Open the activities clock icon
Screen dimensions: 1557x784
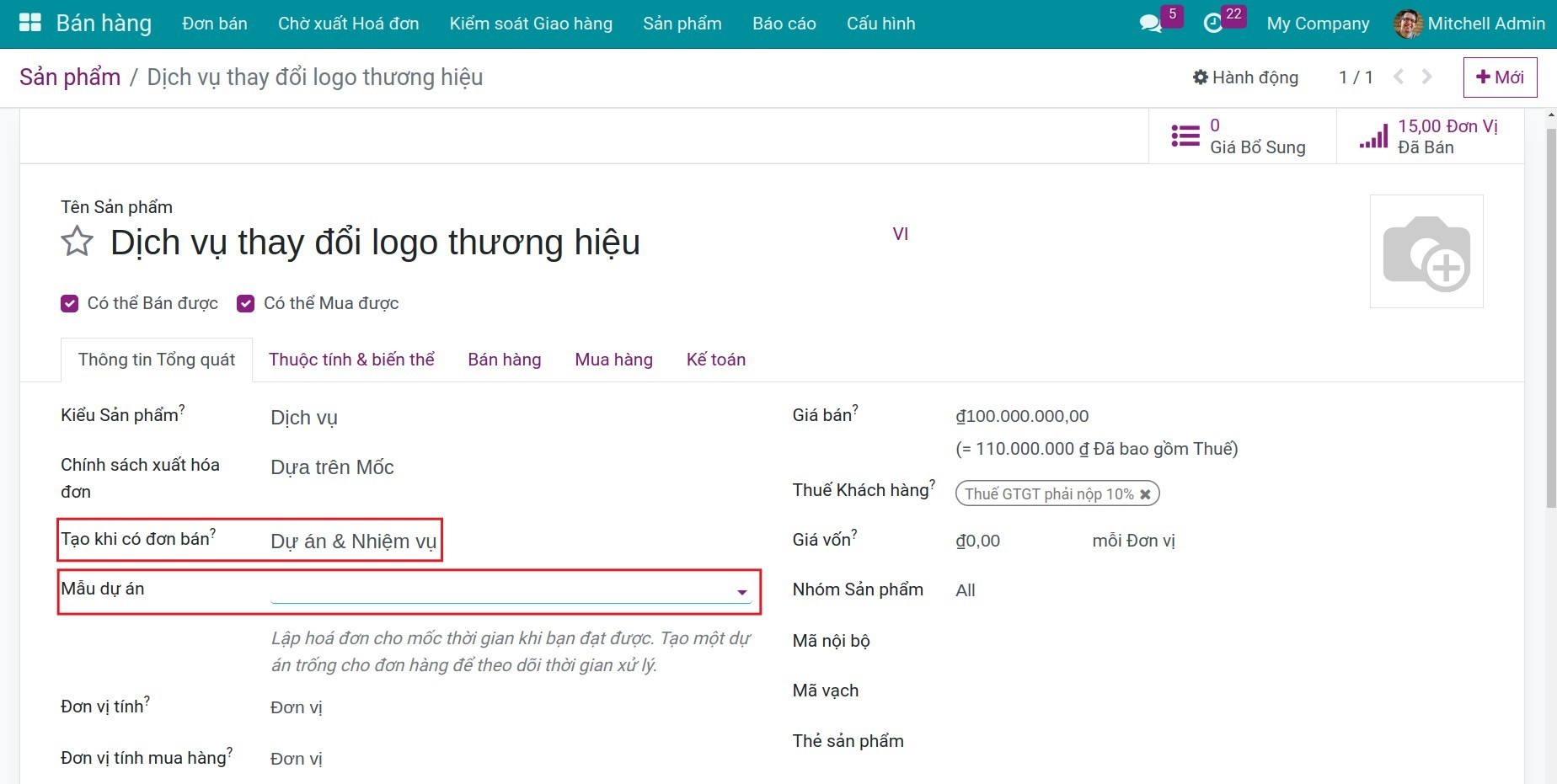pos(1214,24)
